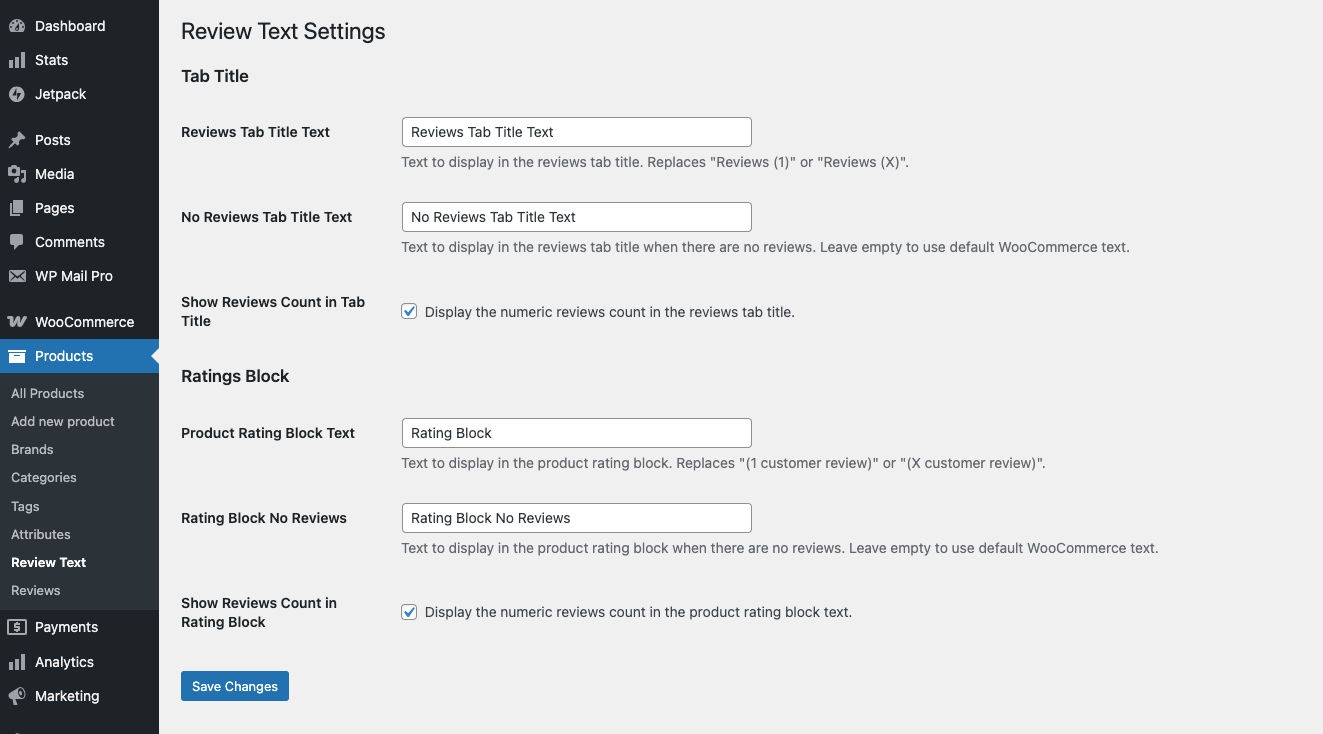
Task: Click the WP Mail Pro envelope icon
Action: point(17,276)
